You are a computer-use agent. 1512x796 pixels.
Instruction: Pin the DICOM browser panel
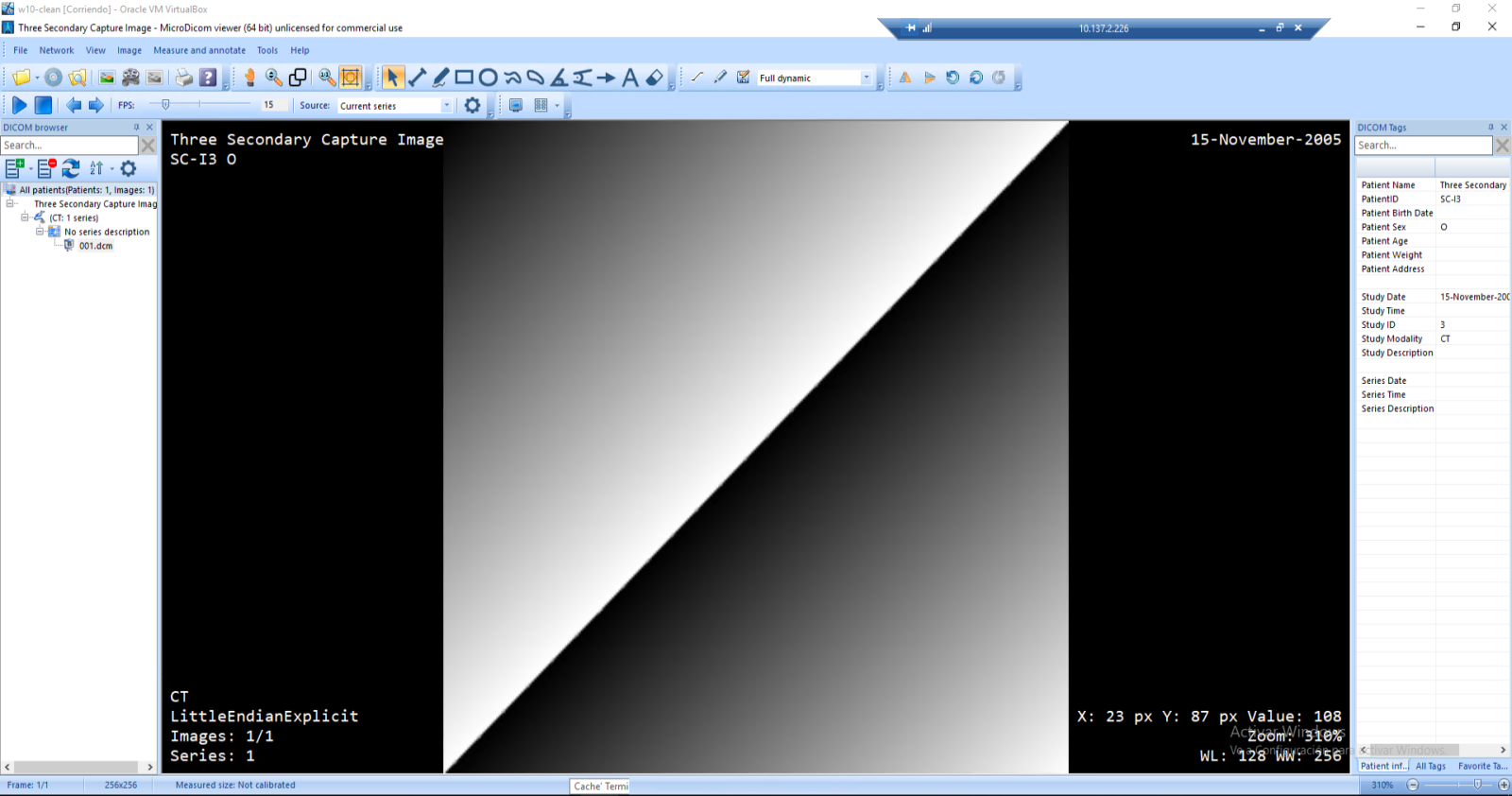tap(136, 127)
